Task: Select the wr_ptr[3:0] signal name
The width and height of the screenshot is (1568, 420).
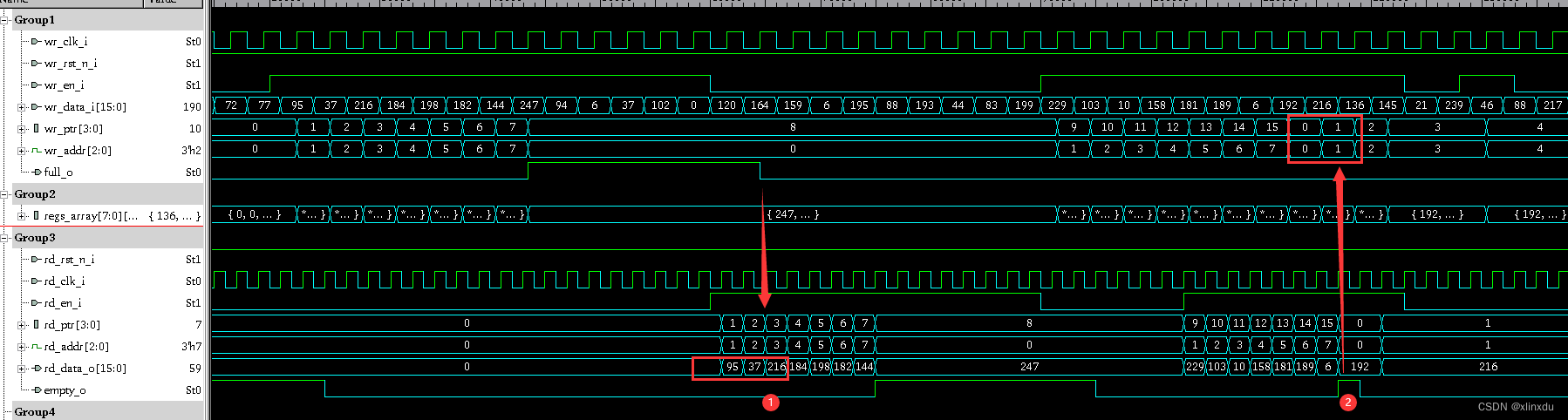Action: click(x=73, y=128)
